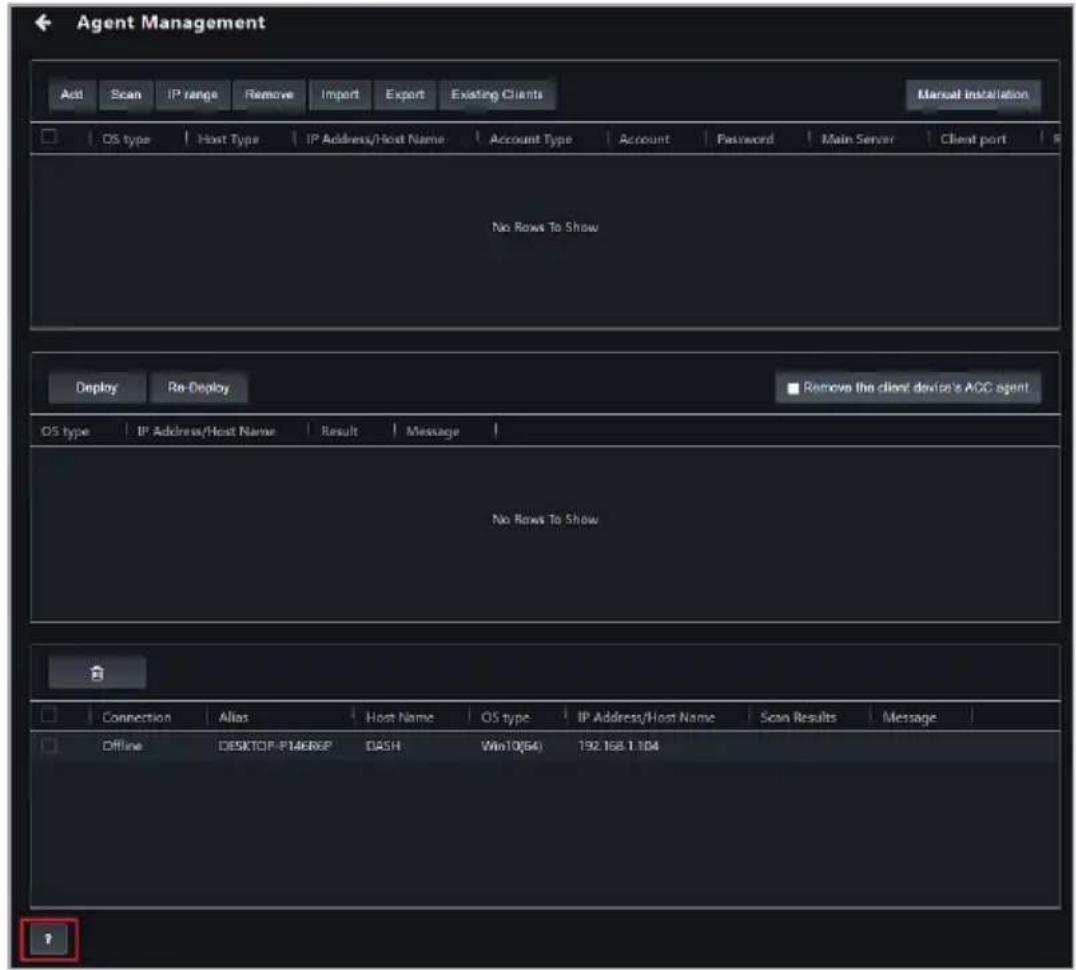Click deploy table IP Address/Host Name header
The width and height of the screenshot is (1076, 970).
pyautogui.click(x=207, y=431)
